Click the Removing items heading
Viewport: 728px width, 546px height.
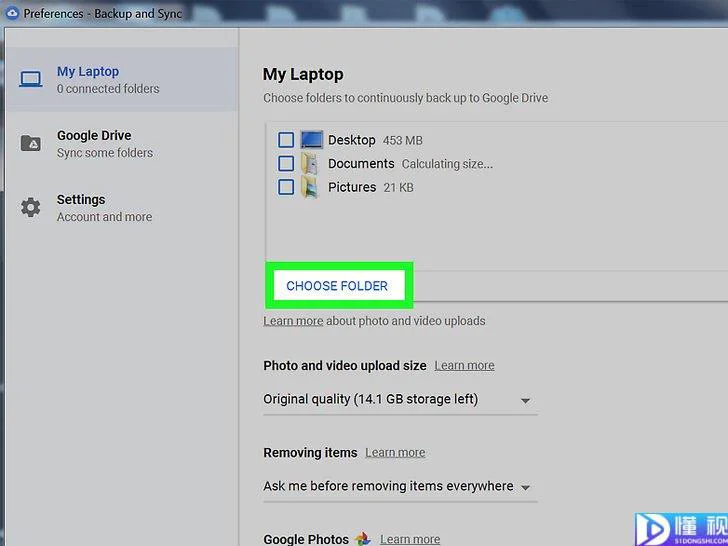click(310, 452)
